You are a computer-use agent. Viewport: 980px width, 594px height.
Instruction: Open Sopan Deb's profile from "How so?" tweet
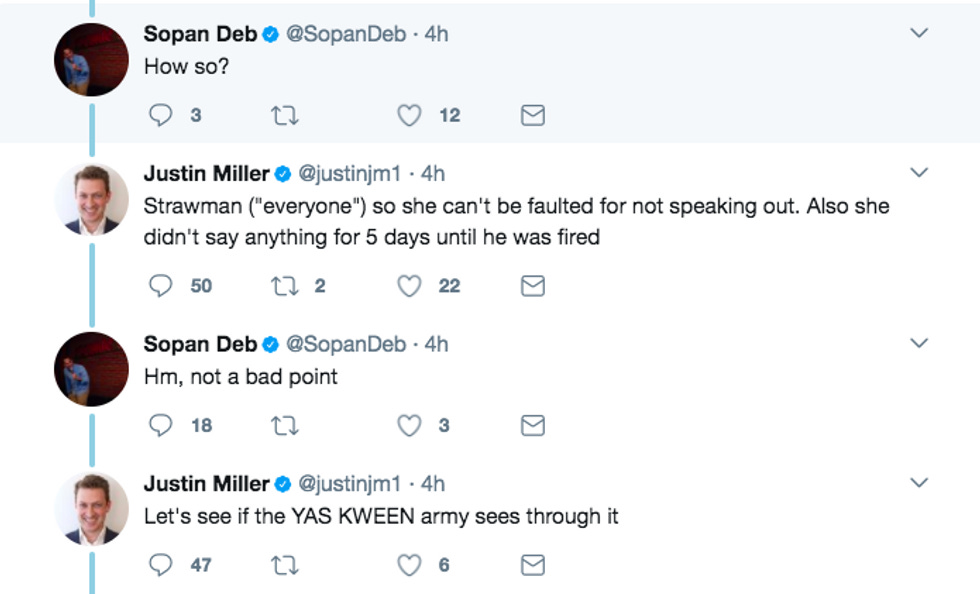[x=199, y=34]
